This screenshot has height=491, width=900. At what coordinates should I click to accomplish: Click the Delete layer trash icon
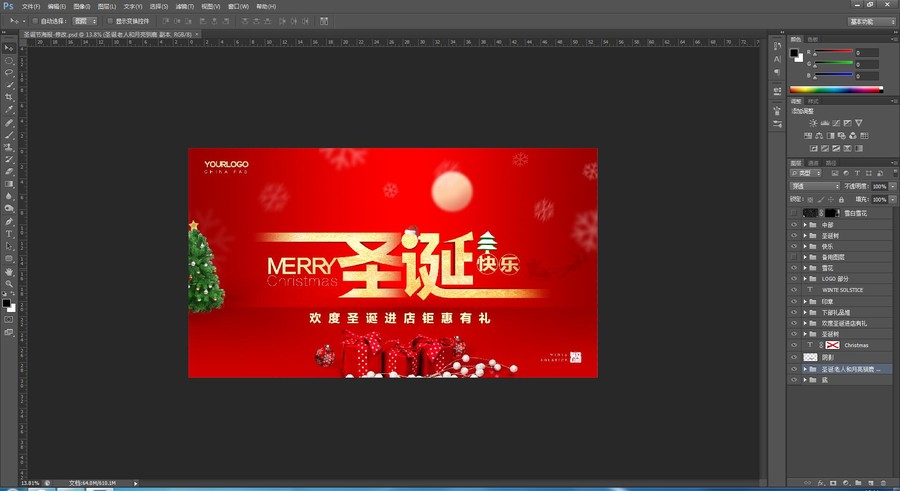(883, 484)
